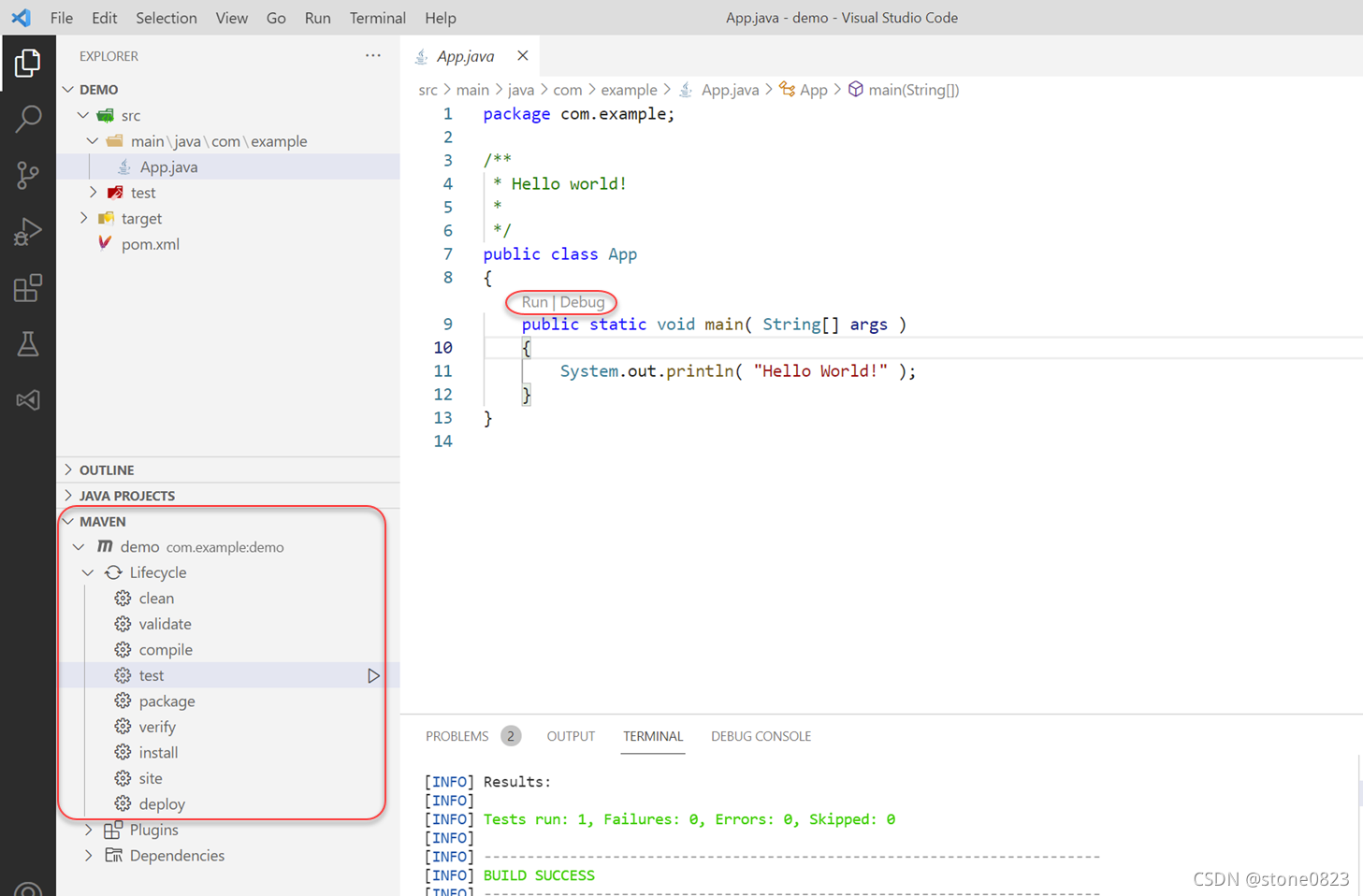Viewport: 1363px width, 896px height.
Task: Expand the Dependencies node
Action: point(88,855)
